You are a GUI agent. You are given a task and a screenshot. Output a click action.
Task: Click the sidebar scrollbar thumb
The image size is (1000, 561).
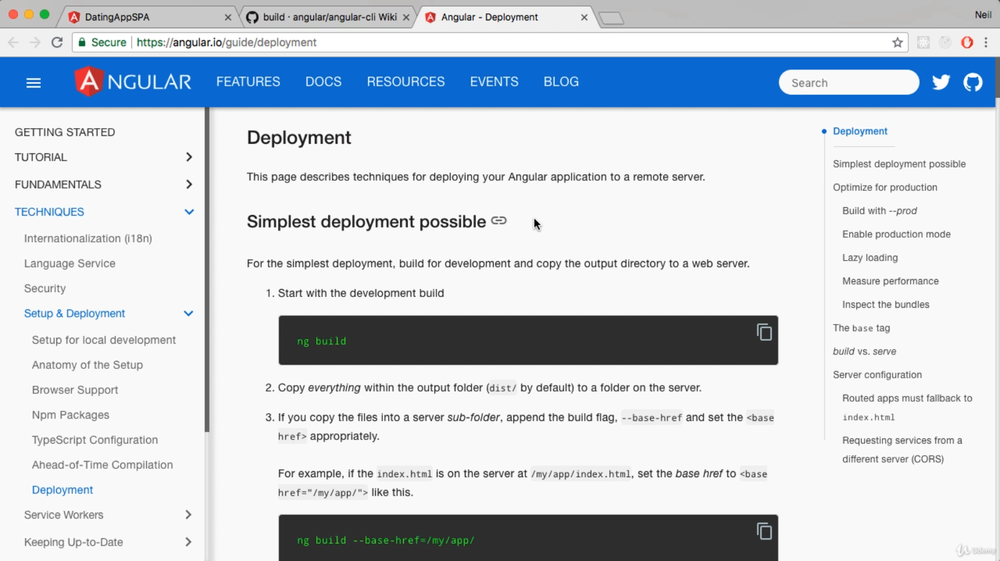207,270
